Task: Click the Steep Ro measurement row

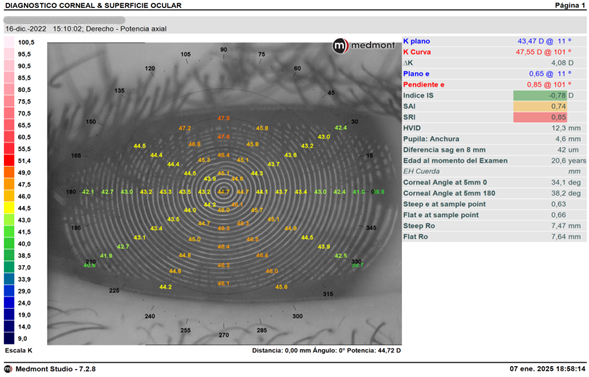Action: coord(494,226)
